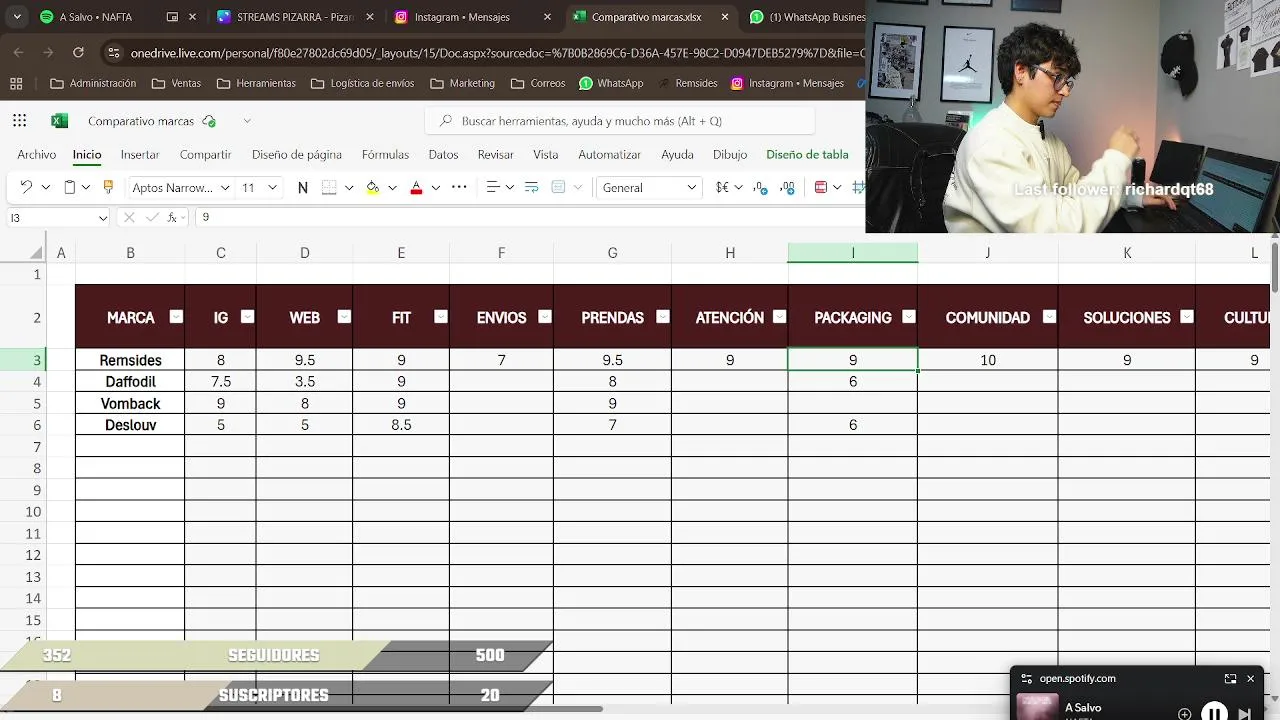The height and width of the screenshot is (720, 1280).
Task: Switch to the Insertar tab
Action: pos(140,154)
